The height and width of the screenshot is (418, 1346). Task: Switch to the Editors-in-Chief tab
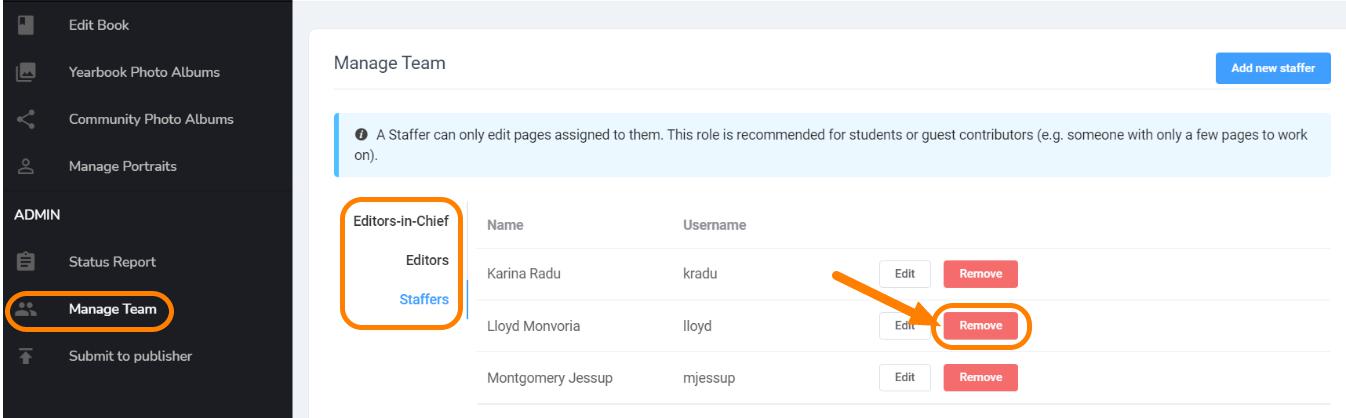tap(401, 222)
